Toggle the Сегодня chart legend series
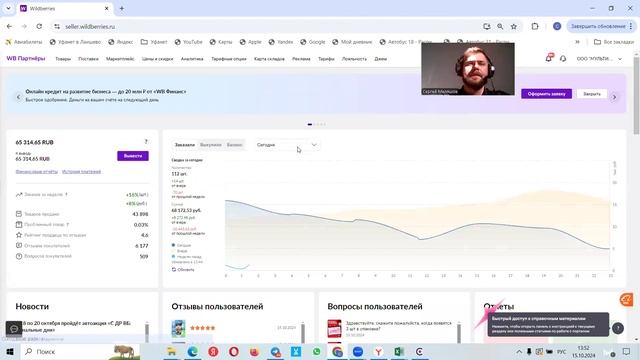 pos(181,245)
